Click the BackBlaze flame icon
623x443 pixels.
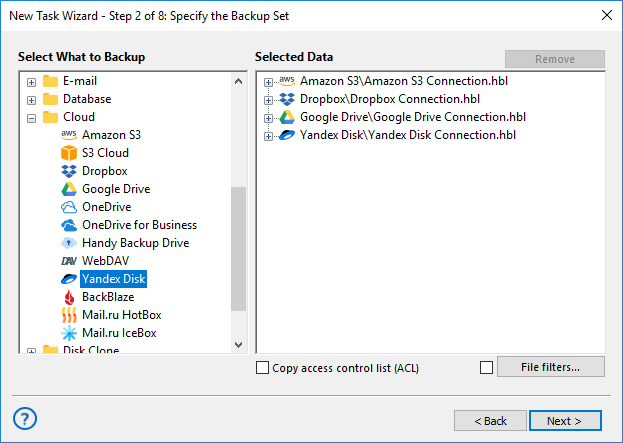pyautogui.click(x=69, y=297)
